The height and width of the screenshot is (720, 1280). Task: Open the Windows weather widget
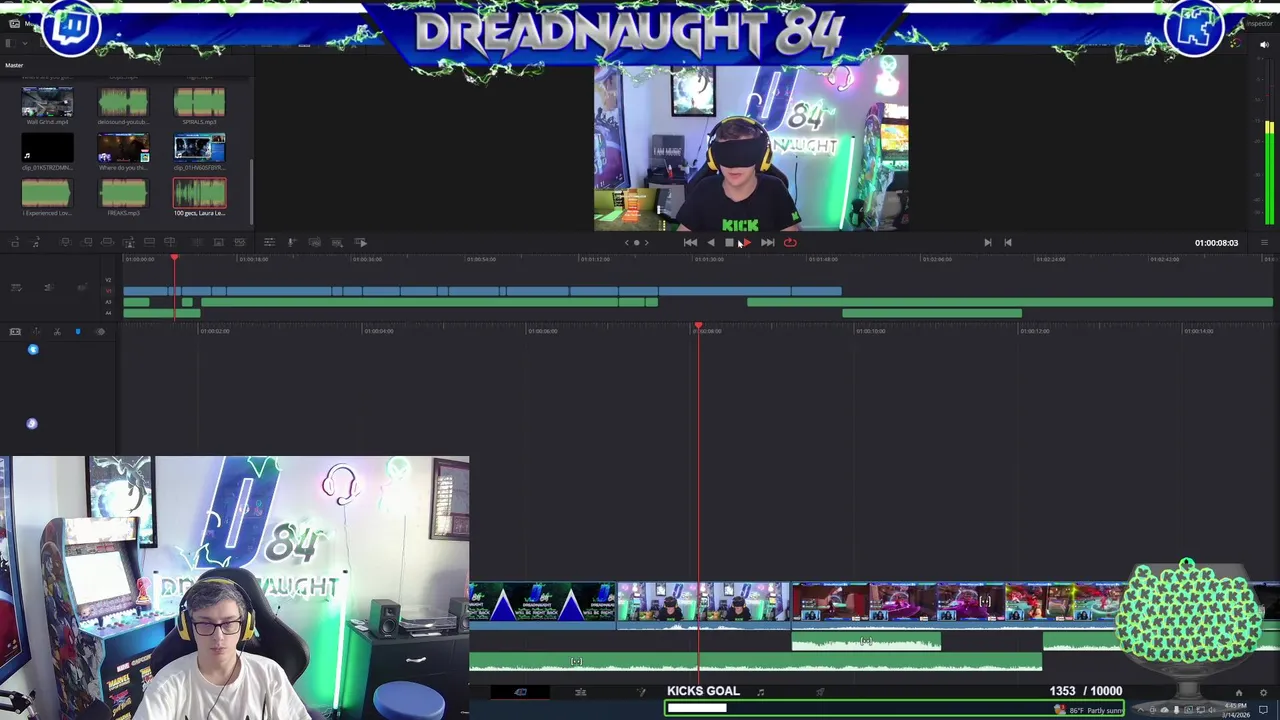(1090, 710)
